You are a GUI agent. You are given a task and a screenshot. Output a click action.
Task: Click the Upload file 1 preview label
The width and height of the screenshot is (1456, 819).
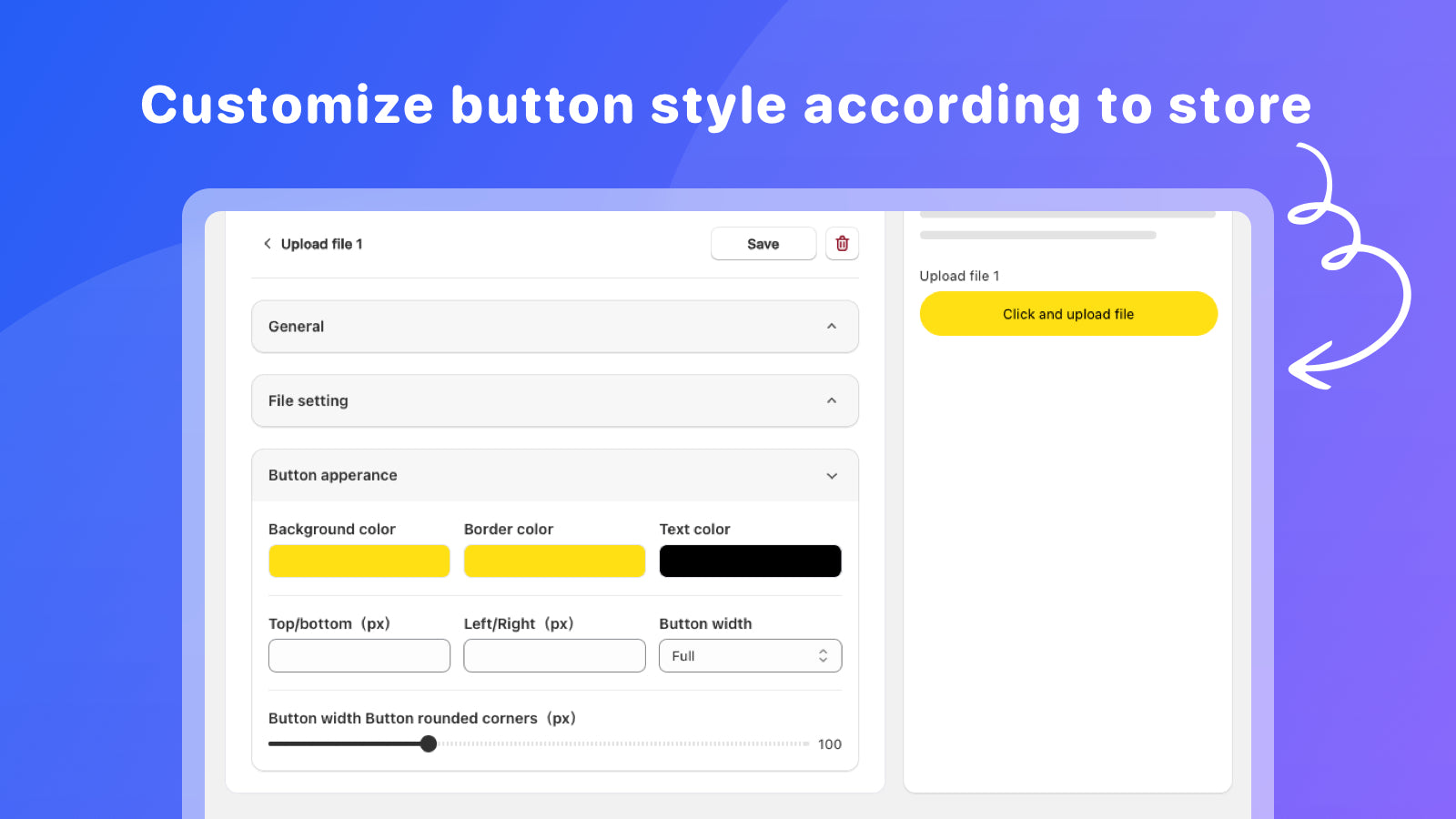point(959,276)
